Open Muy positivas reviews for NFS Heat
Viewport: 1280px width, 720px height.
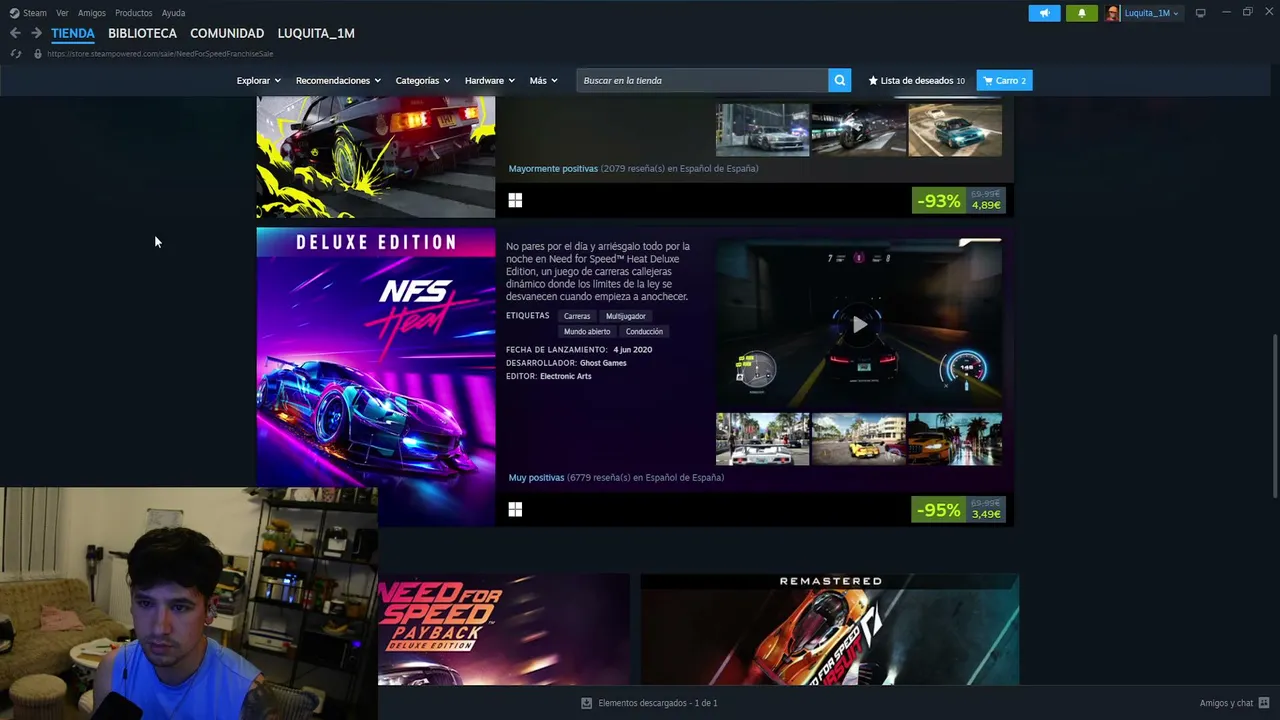[536, 478]
